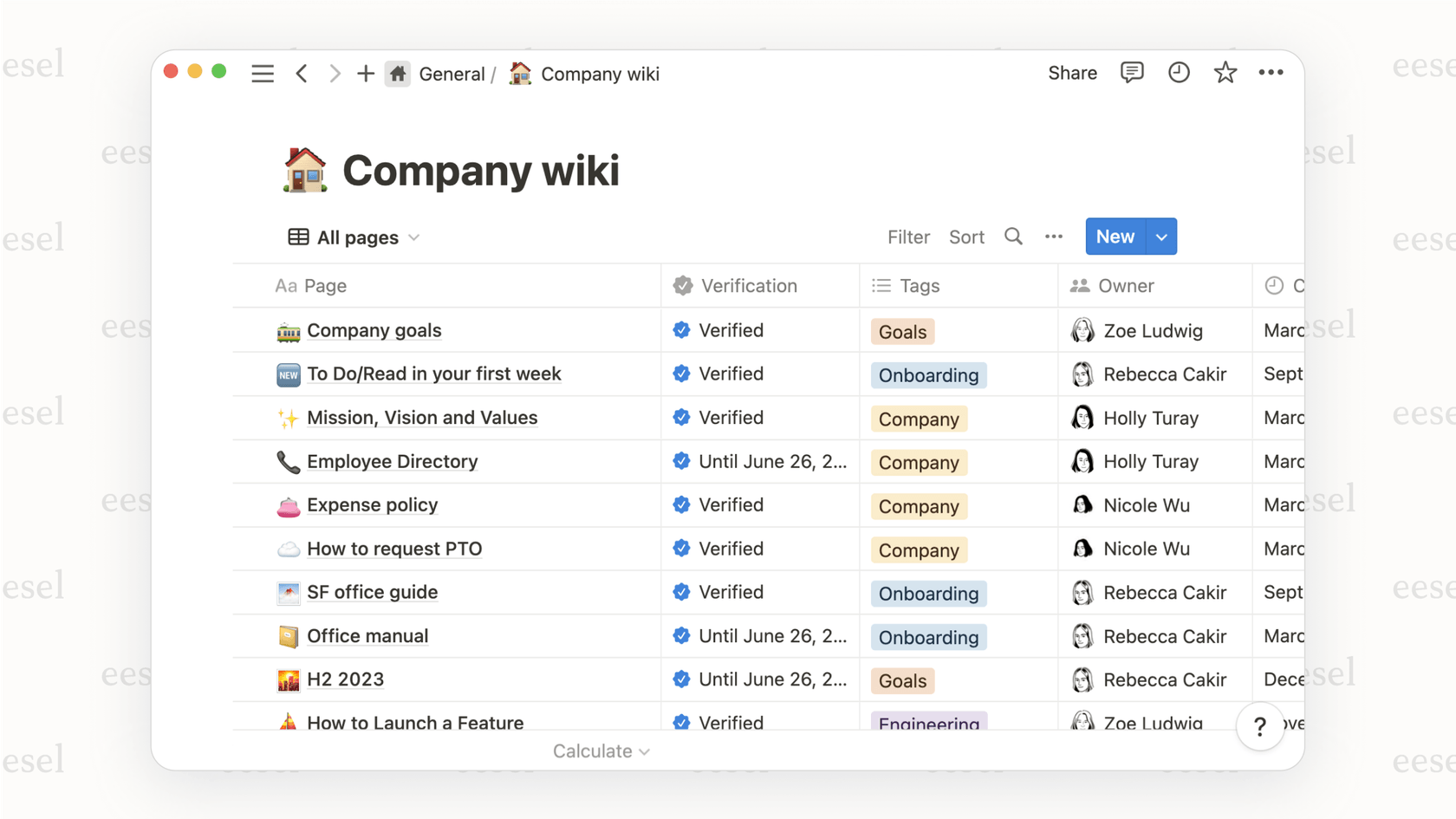Favorite the page with the star icon

pos(1225,73)
